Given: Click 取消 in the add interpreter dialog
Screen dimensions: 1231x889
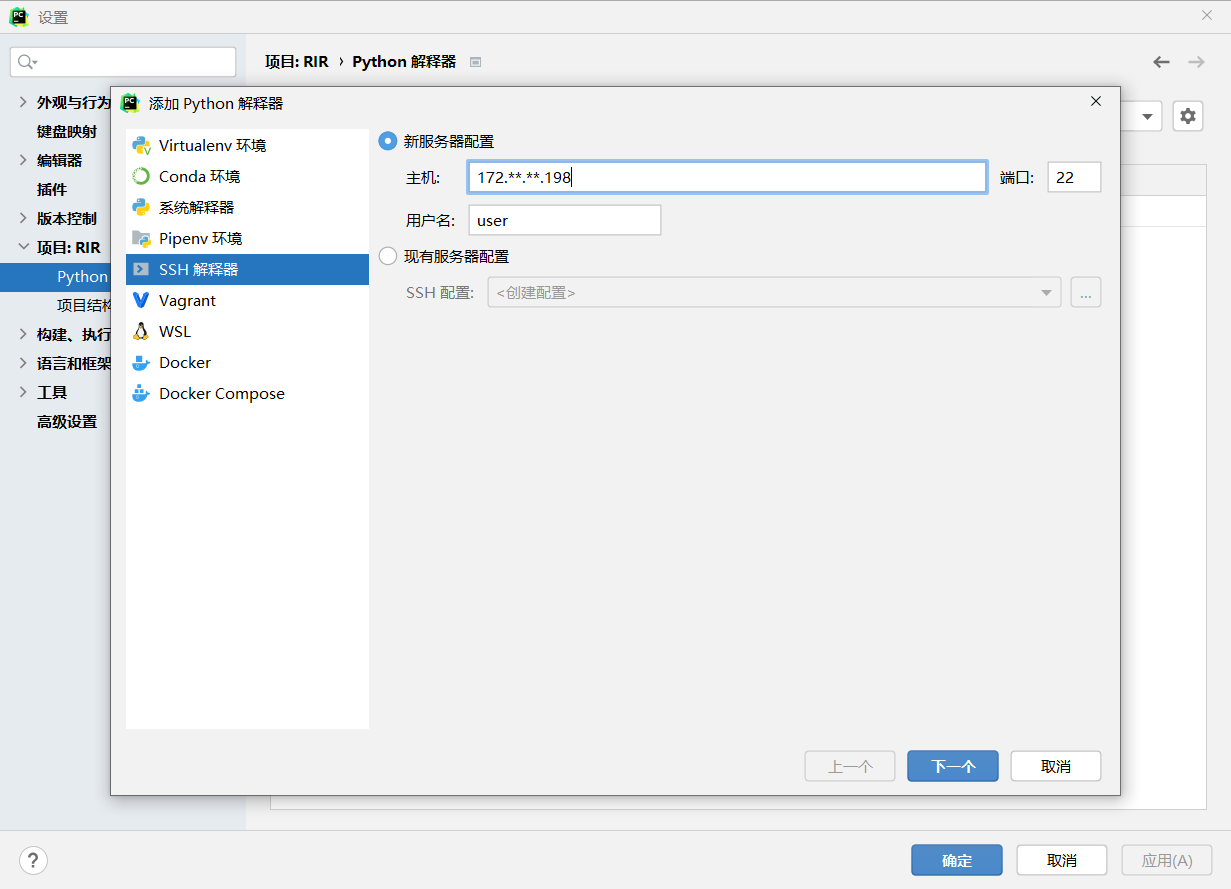Looking at the screenshot, I should [x=1056, y=766].
